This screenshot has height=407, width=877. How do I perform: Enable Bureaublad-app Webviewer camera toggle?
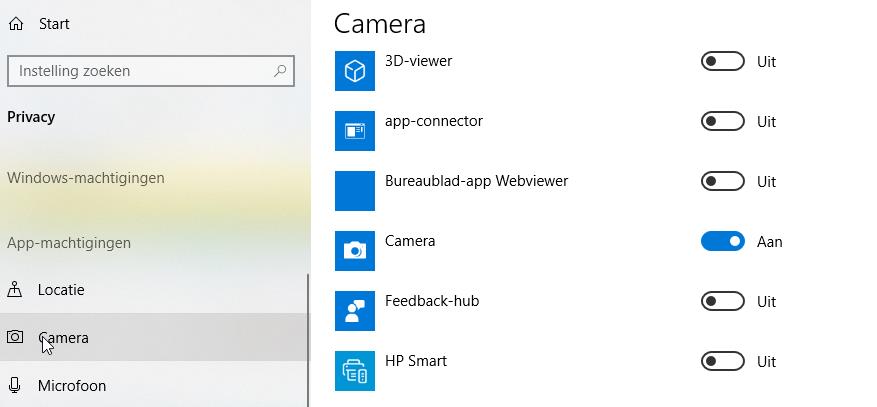[x=722, y=182]
